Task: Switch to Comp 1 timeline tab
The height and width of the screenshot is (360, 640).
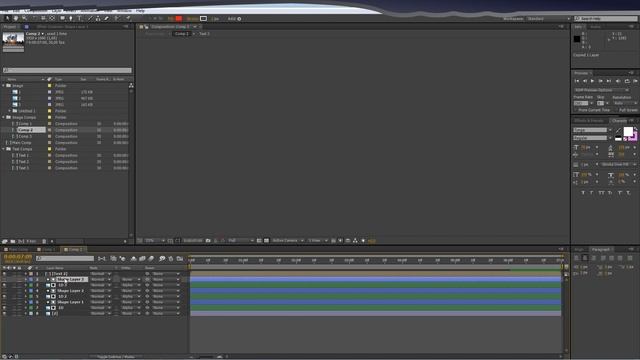Action: [47, 249]
